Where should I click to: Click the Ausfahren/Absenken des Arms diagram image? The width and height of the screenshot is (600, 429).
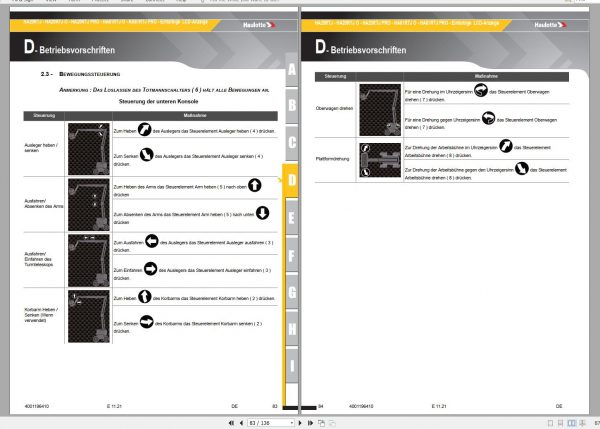pyautogui.click(x=89, y=205)
